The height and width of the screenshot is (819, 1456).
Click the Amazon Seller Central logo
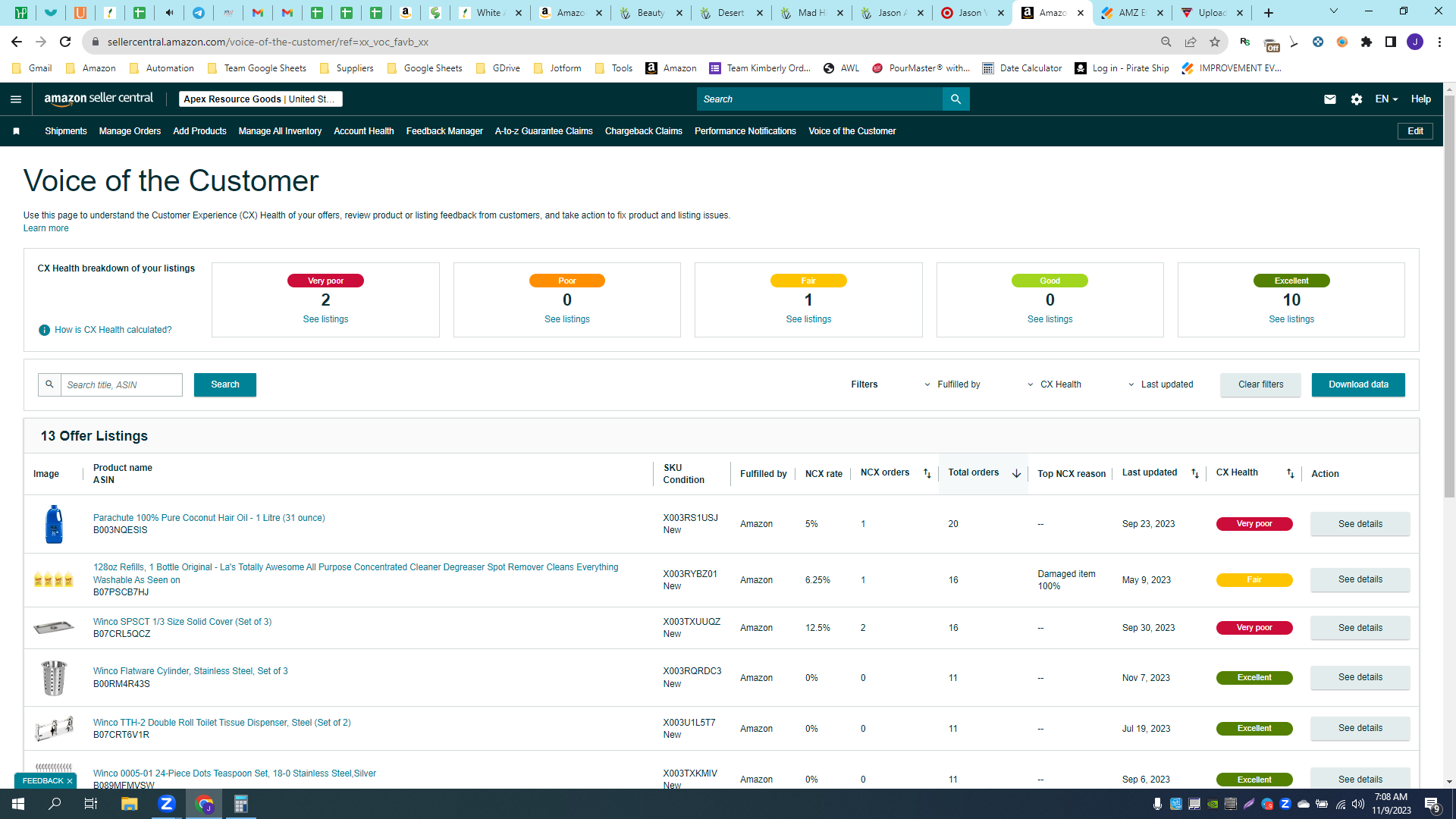coord(99,99)
